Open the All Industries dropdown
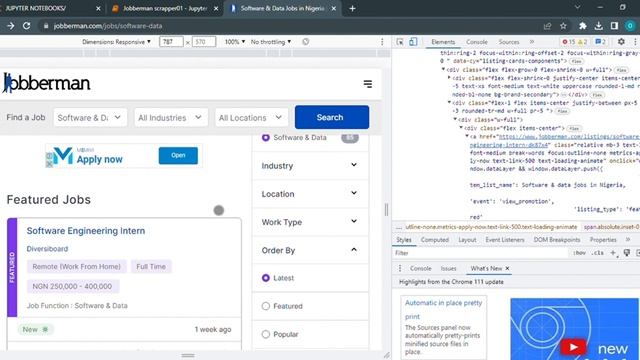Viewport: 640px width, 360px height. (171, 118)
